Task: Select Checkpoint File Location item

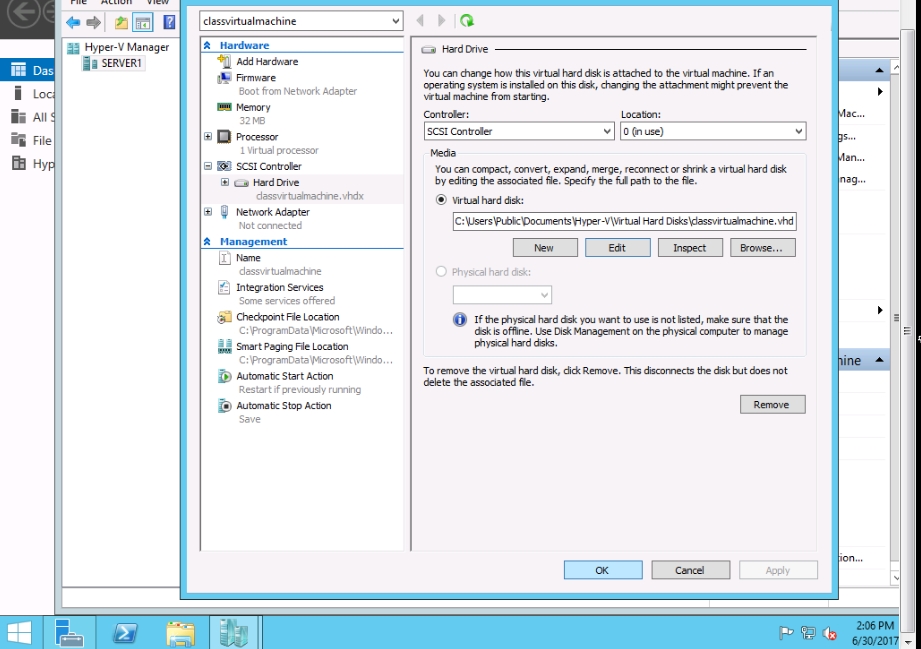Action: 287,317
